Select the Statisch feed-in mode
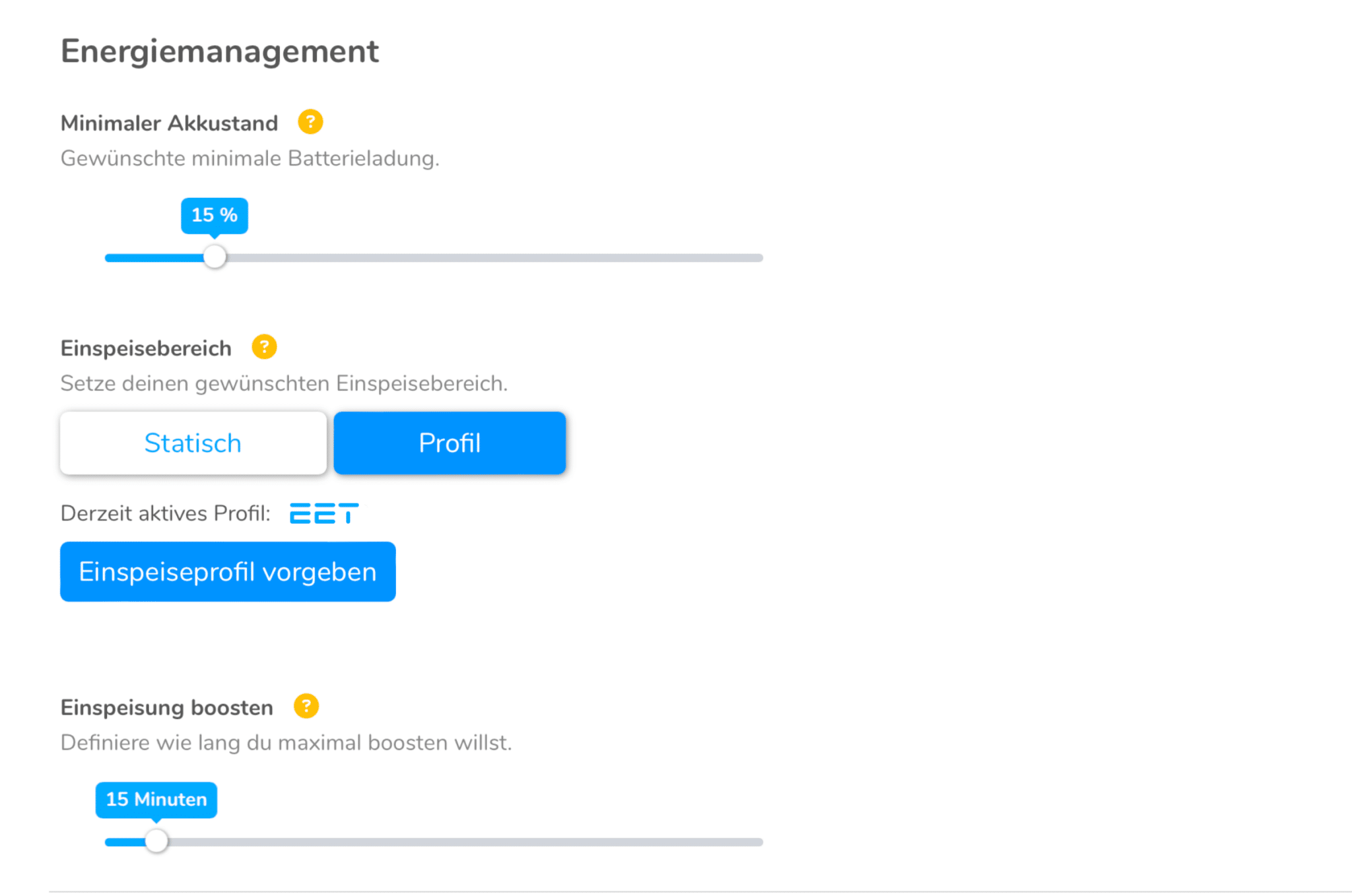 193,443
